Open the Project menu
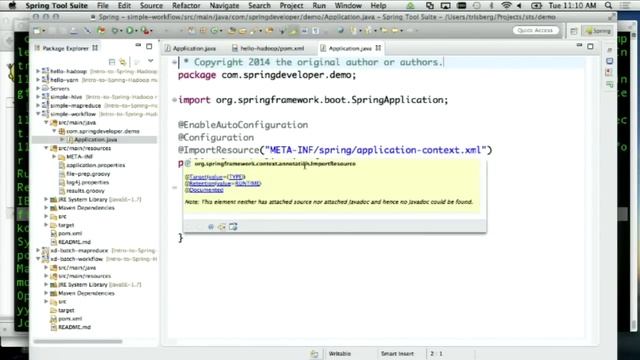This screenshot has width=640, height=360. [x=291, y=6]
